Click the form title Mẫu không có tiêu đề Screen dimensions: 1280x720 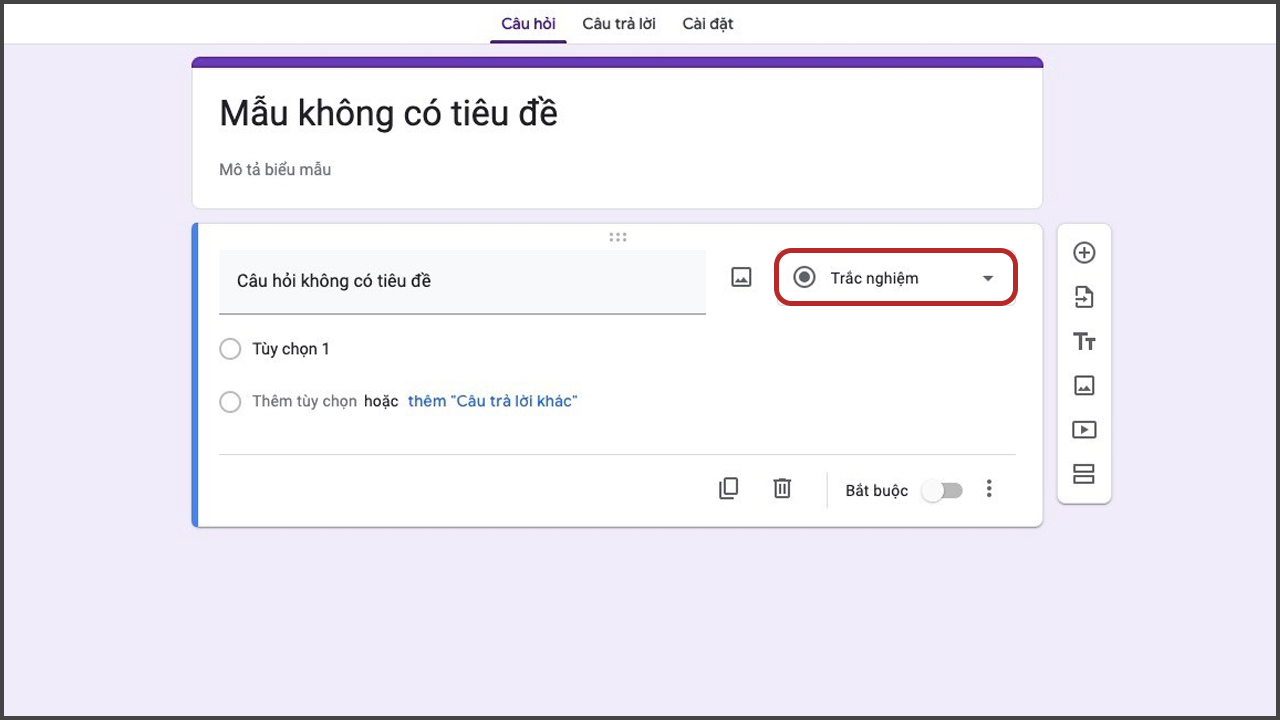point(388,113)
